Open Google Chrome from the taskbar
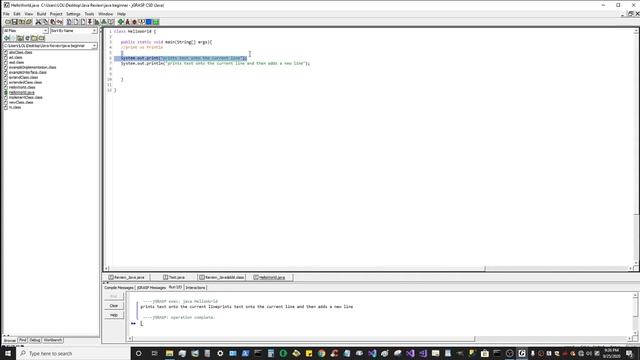 coord(322,353)
